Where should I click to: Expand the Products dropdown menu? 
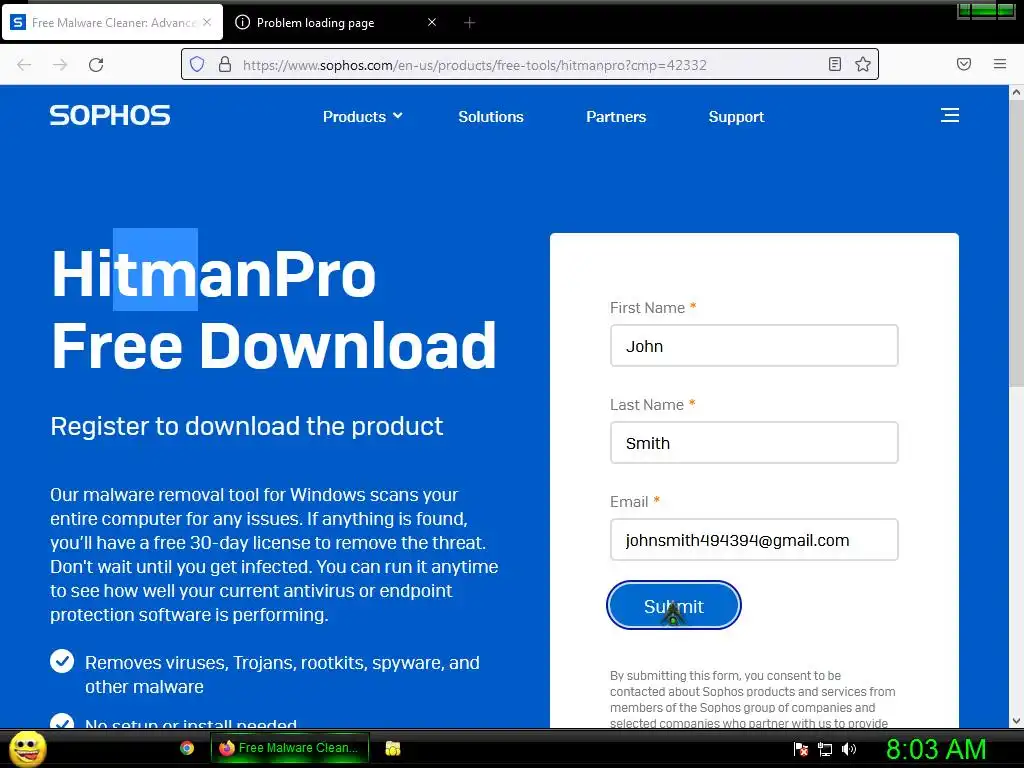(x=362, y=116)
